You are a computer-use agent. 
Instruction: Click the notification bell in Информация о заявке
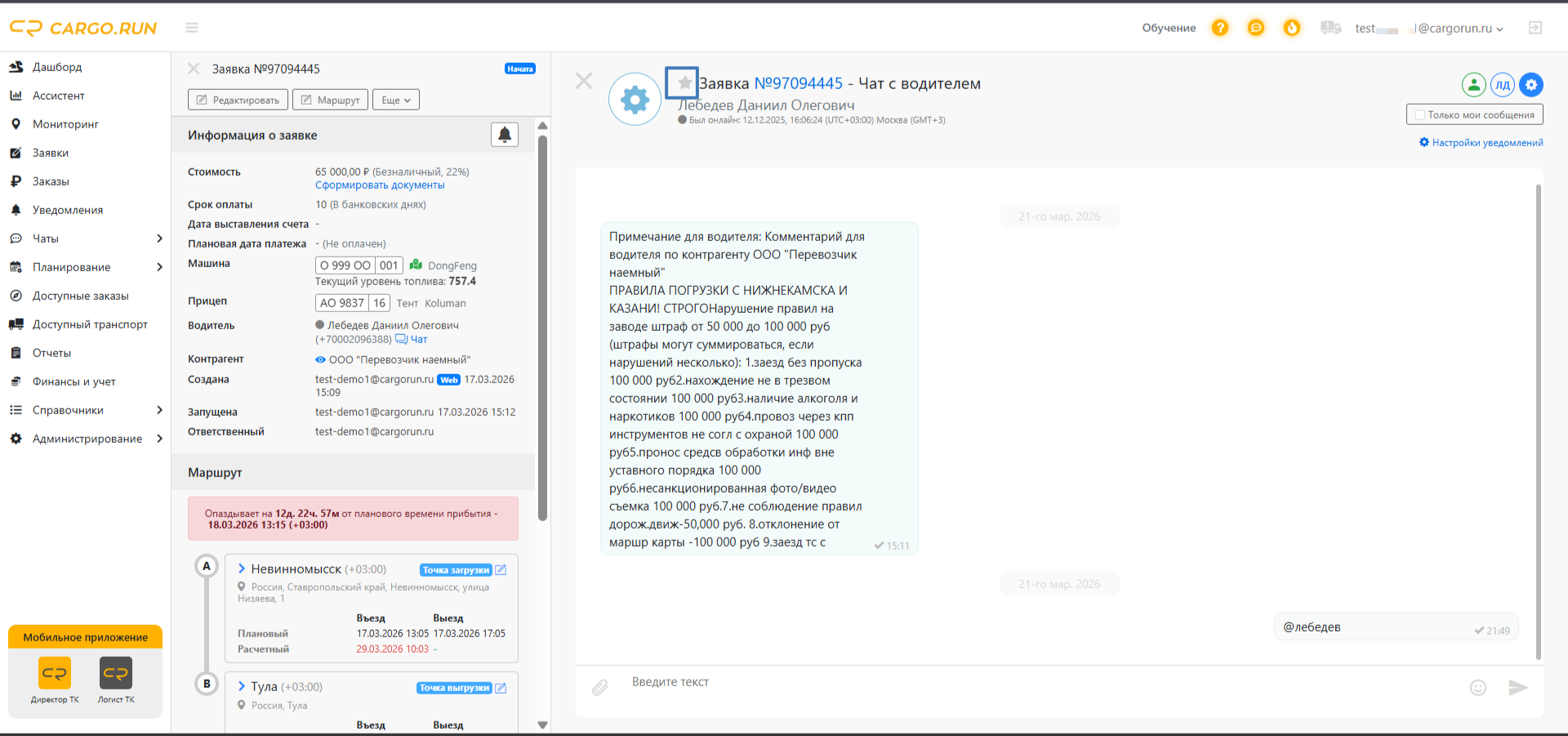pyautogui.click(x=505, y=135)
